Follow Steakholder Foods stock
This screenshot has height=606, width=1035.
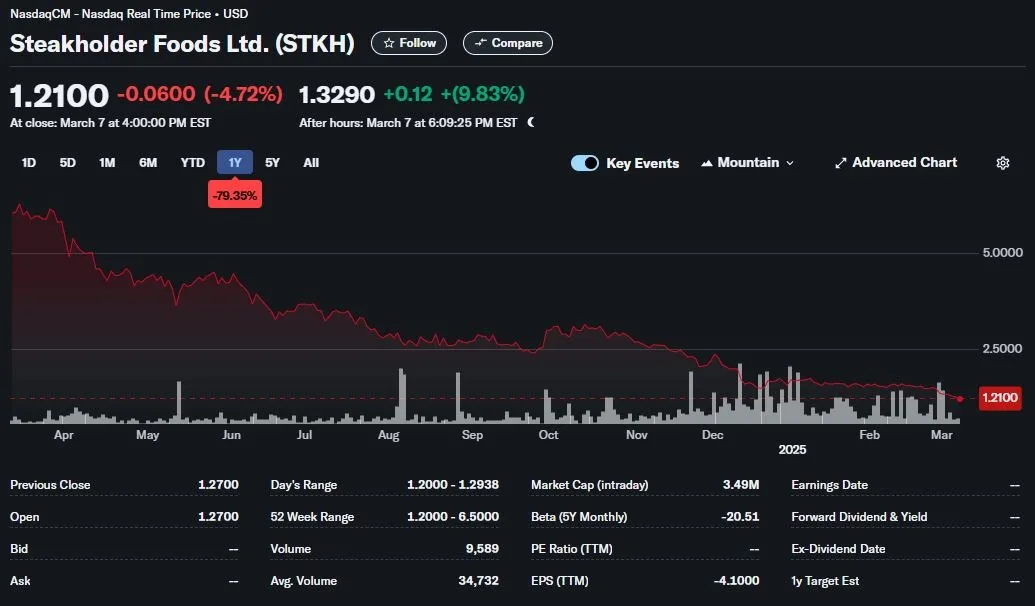[409, 43]
